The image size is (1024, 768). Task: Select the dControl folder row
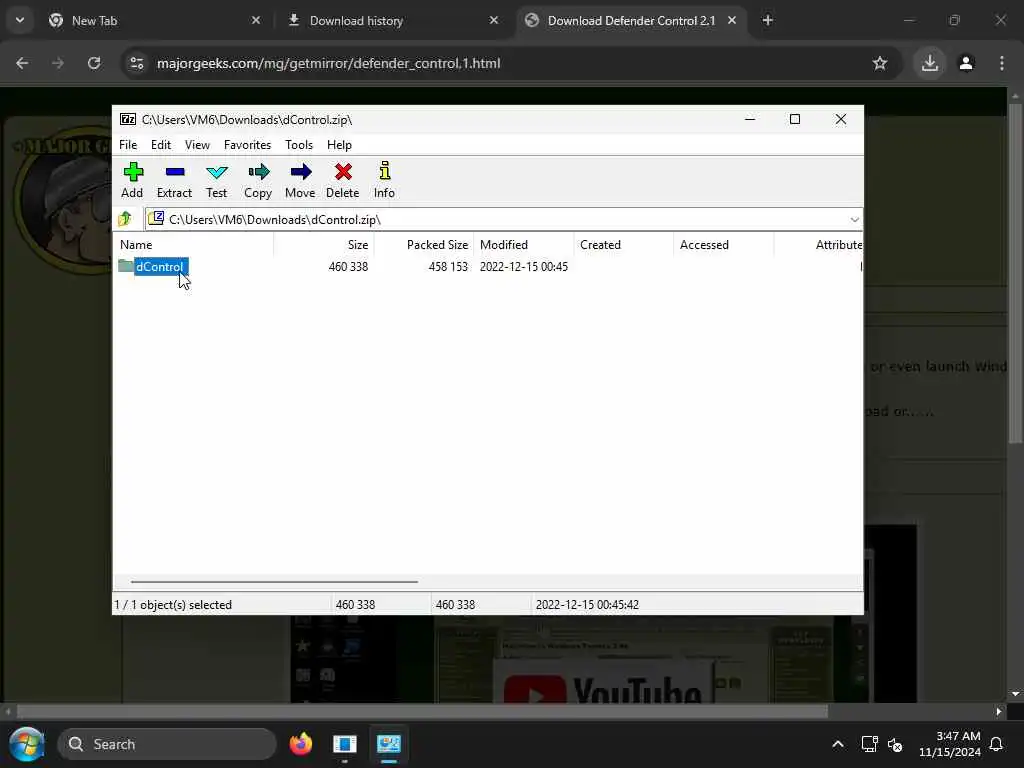click(x=488, y=266)
